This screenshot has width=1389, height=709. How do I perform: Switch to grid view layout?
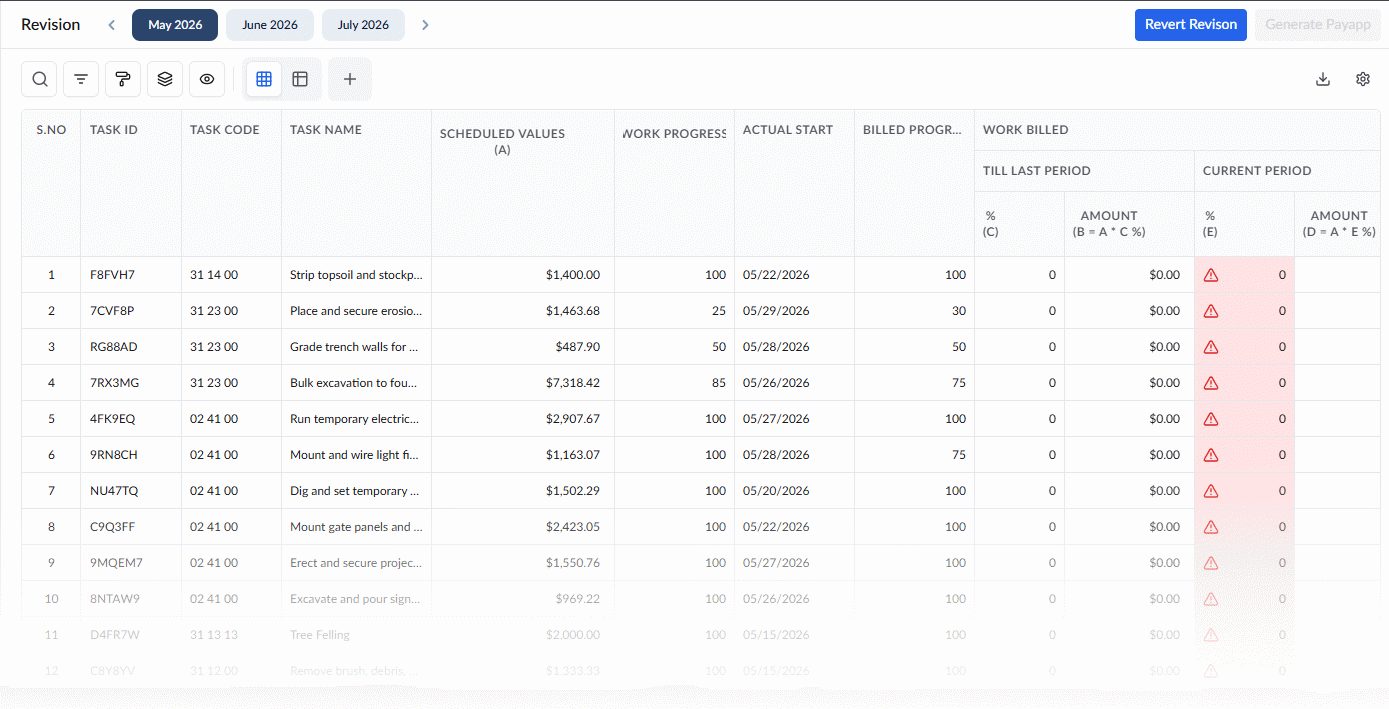click(264, 79)
